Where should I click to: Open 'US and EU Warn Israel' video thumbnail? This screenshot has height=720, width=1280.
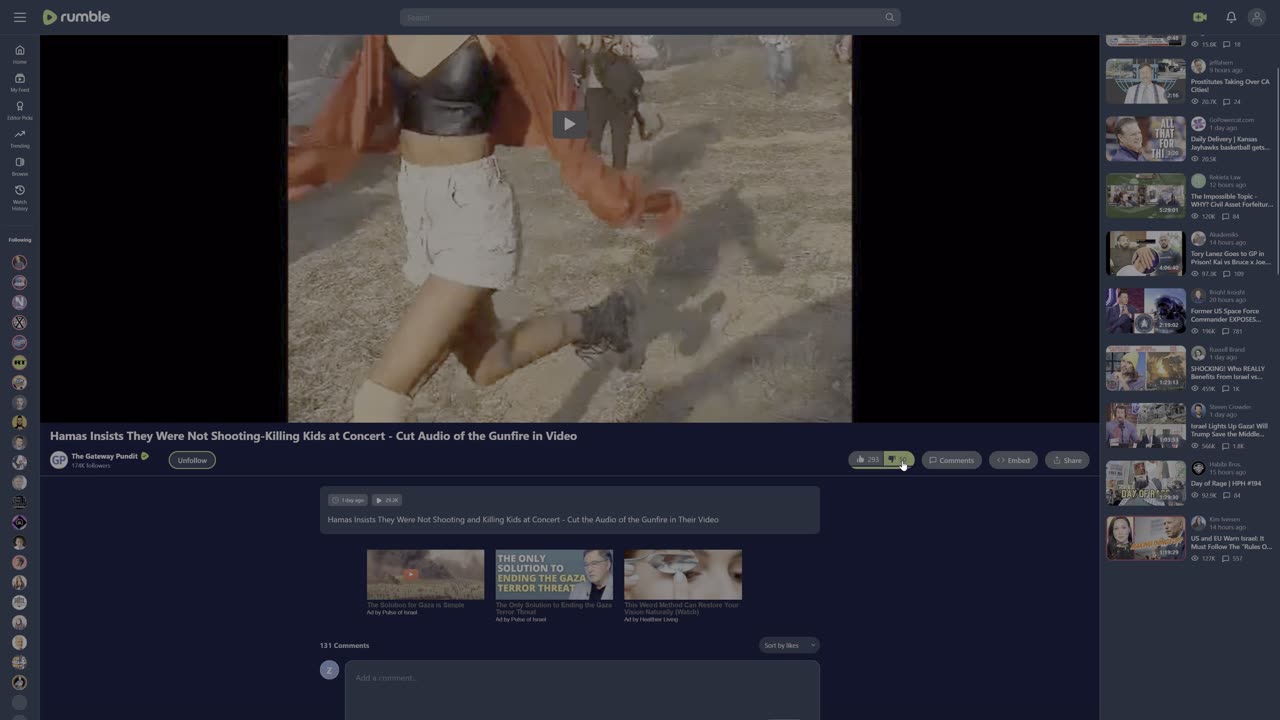coord(1145,538)
